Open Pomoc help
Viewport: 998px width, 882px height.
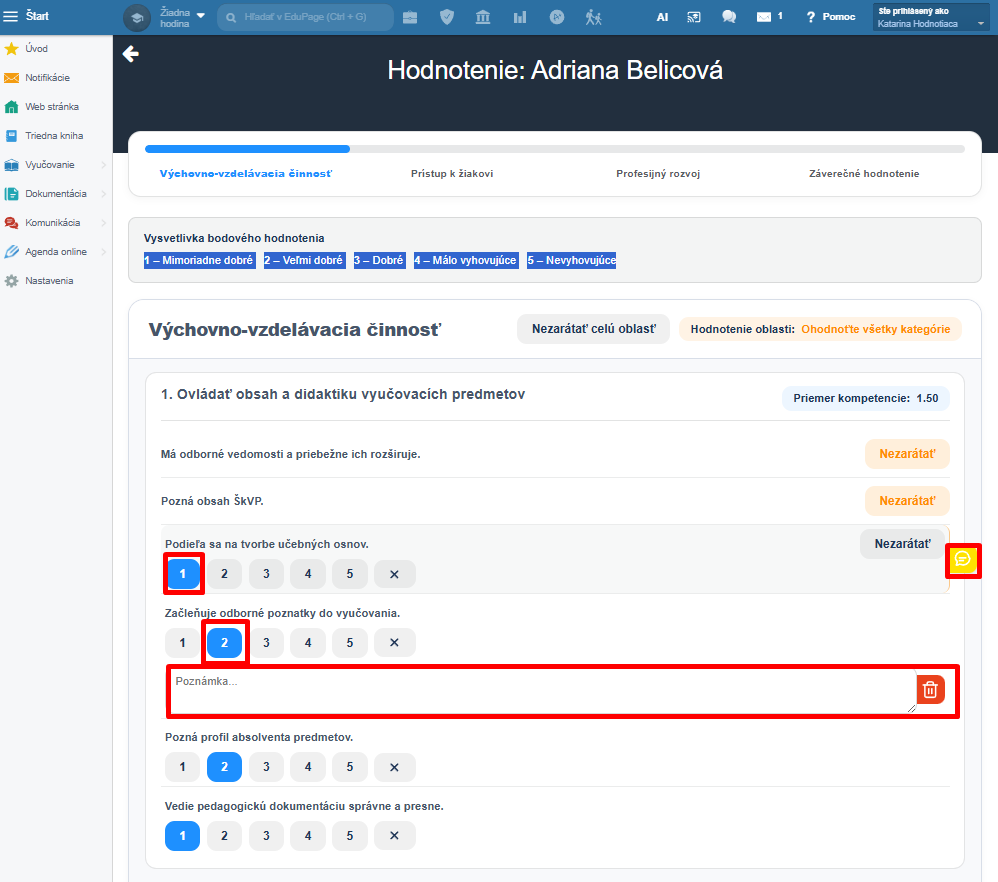pos(831,17)
